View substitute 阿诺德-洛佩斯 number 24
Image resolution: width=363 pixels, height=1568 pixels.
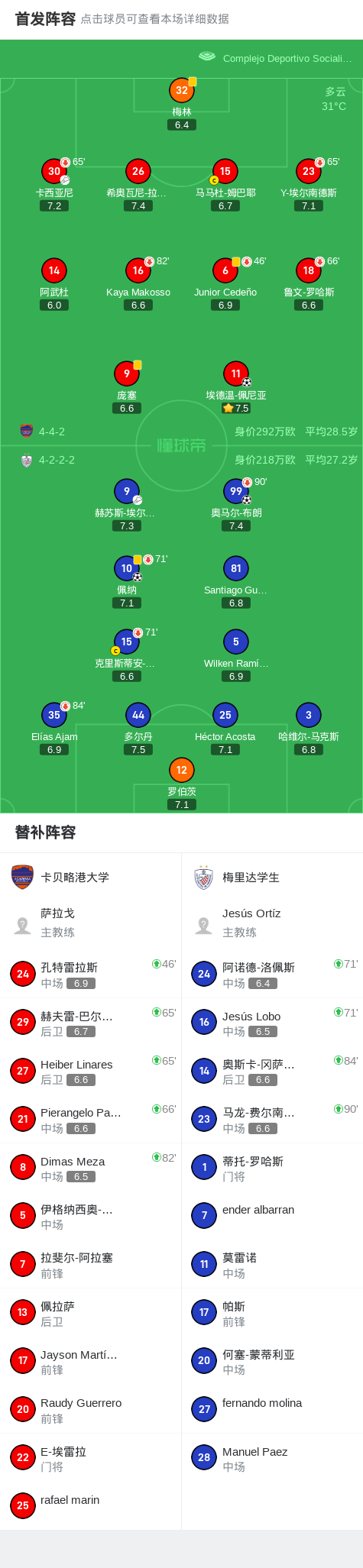pos(272,974)
